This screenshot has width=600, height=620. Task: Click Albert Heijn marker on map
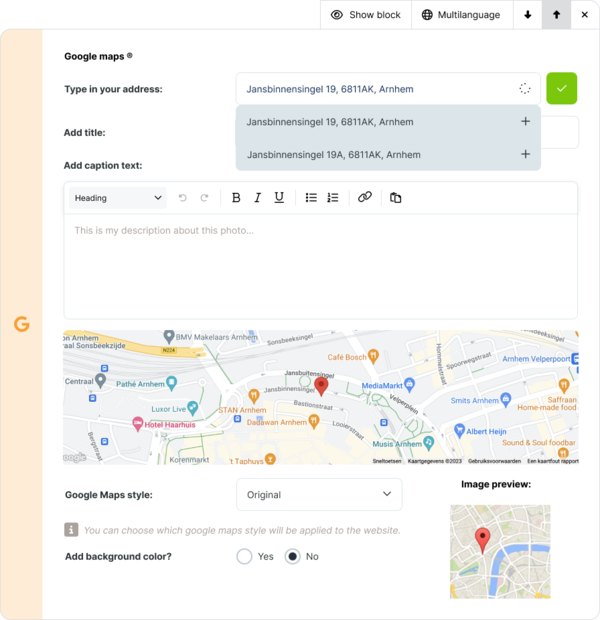coord(459,431)
